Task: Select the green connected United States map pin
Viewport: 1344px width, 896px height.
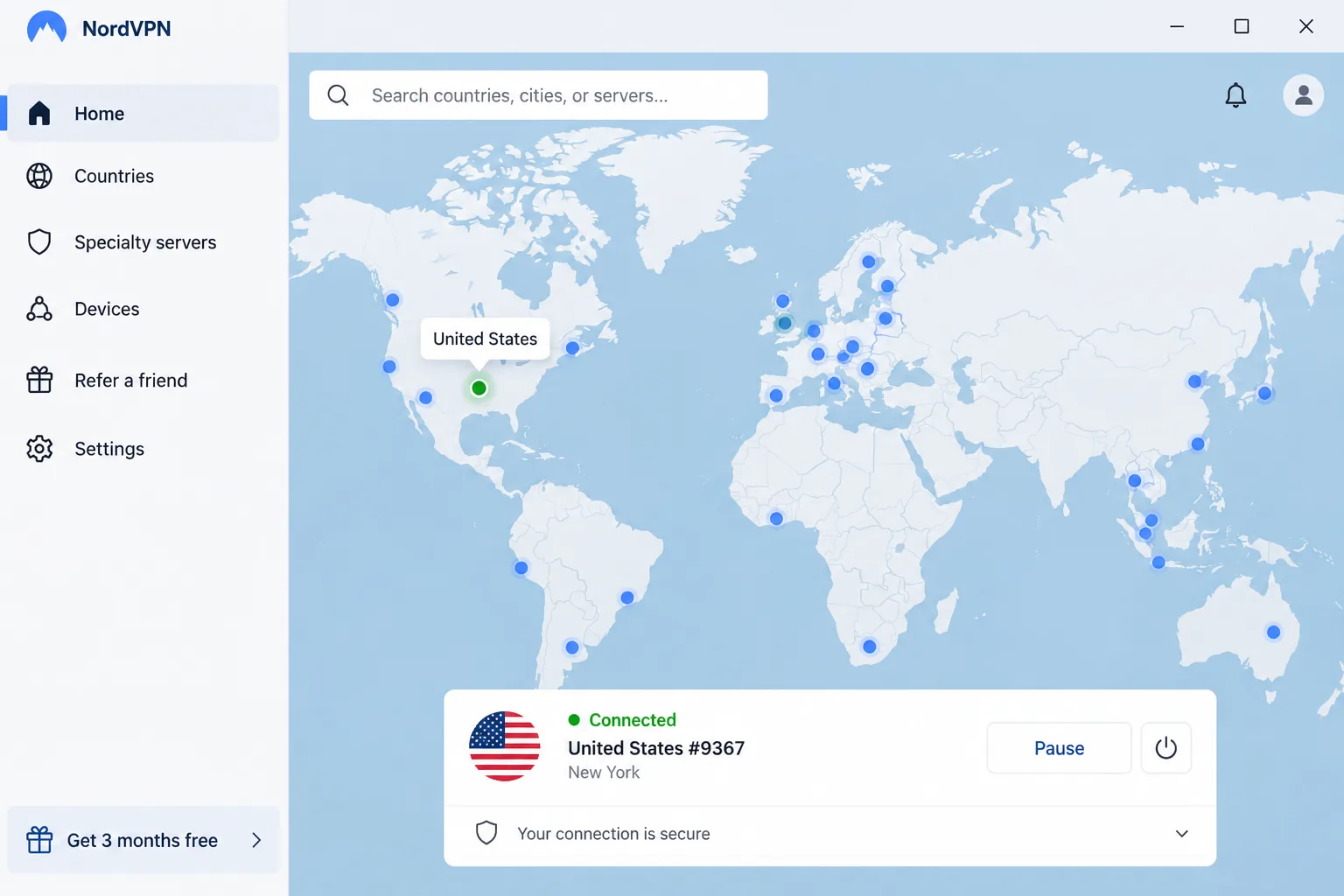Action: coord(479,388)
